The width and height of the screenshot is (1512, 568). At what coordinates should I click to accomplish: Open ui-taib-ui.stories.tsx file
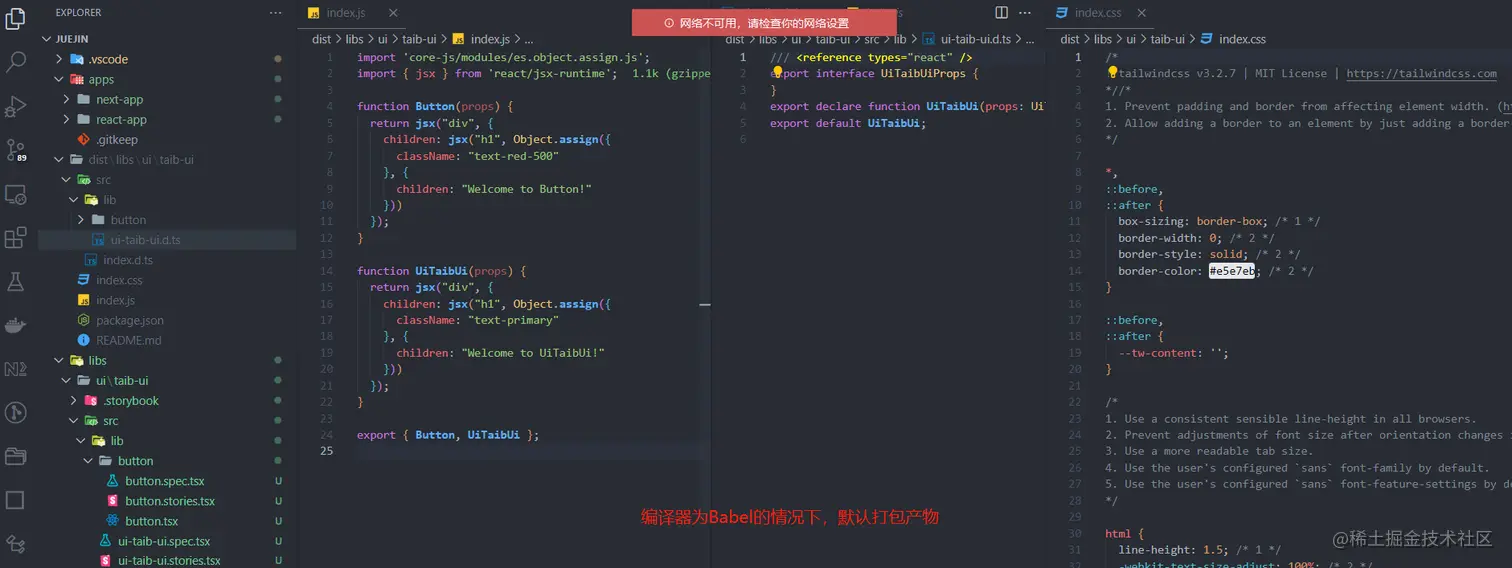(167, 560)
